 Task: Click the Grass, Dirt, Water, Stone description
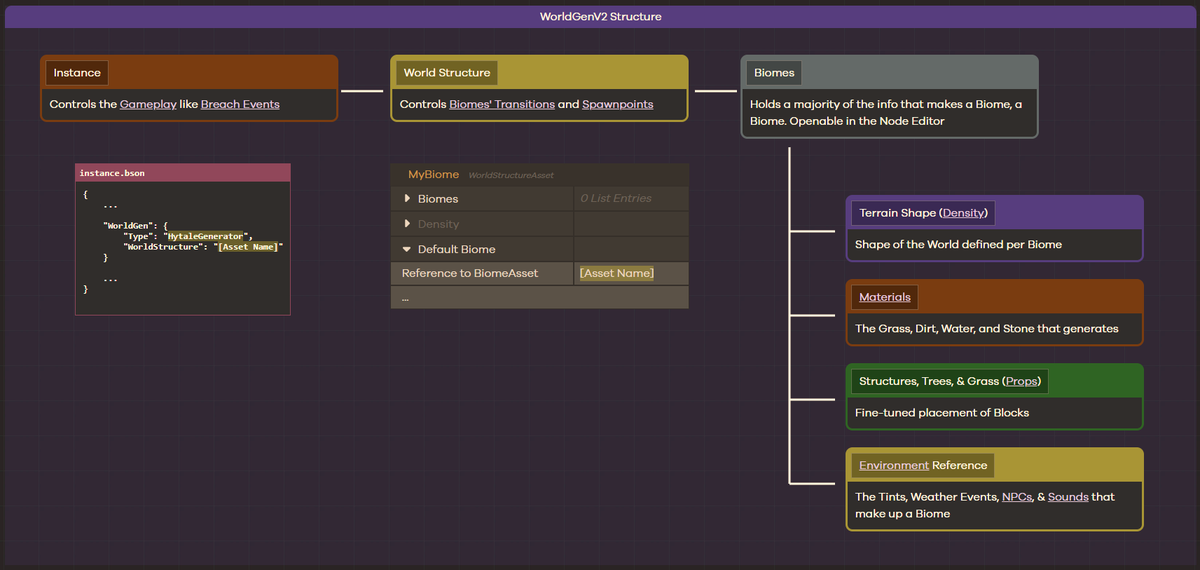tap(987, 329)
